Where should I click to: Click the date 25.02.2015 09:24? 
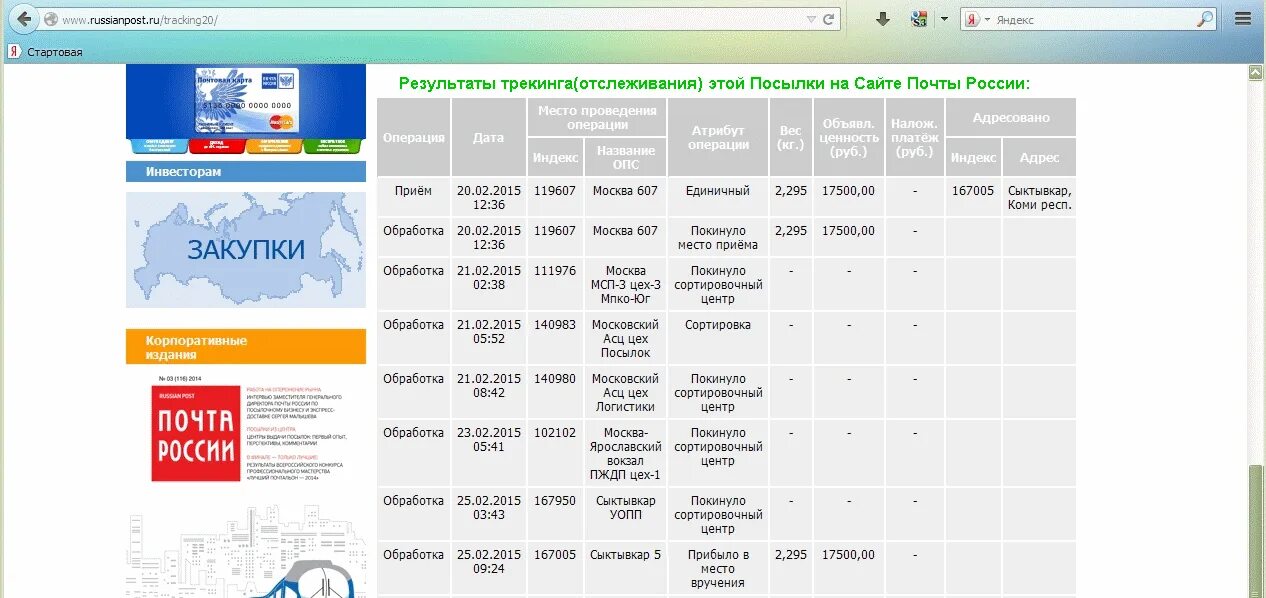tap(488, 568)
